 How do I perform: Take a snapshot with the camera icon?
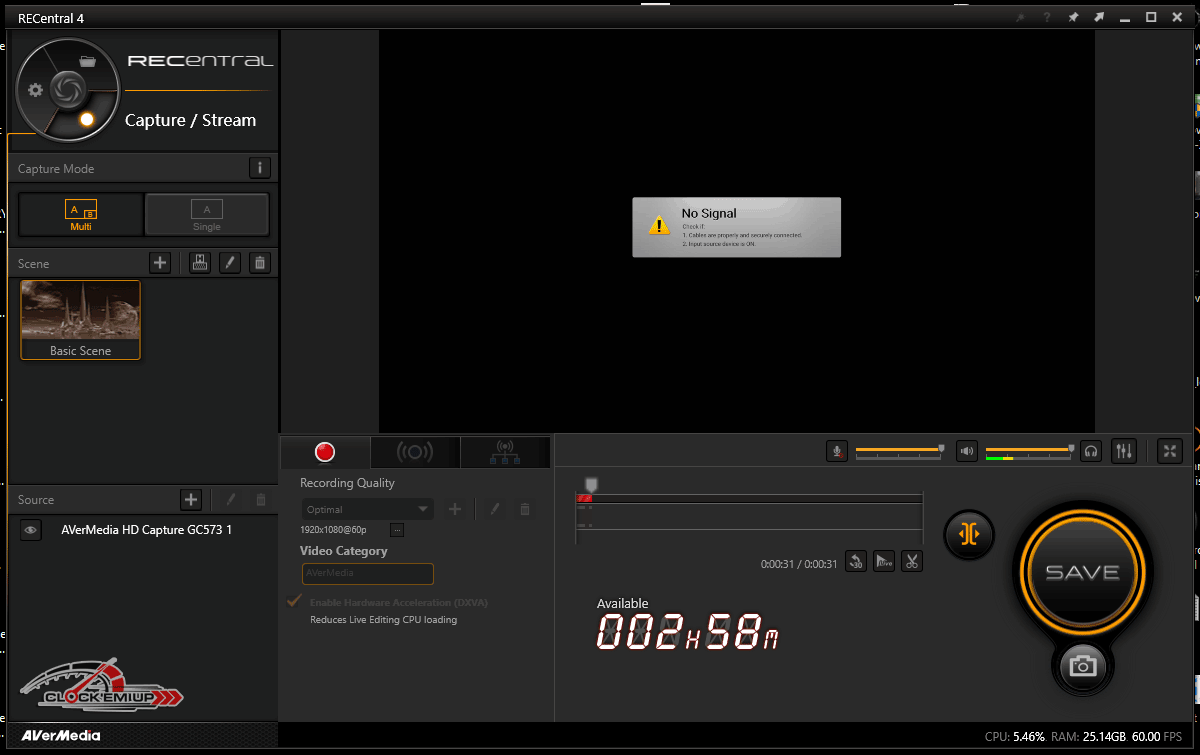click(1082, 665)
